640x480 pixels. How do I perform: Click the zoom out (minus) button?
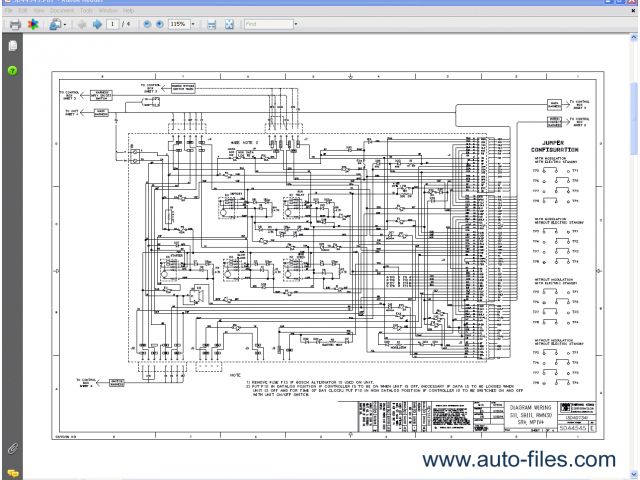point(148,22)
